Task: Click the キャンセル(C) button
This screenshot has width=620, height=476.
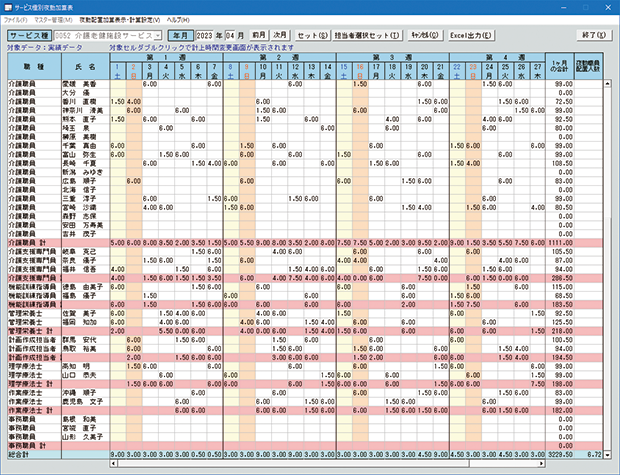Action: [425, 36]
